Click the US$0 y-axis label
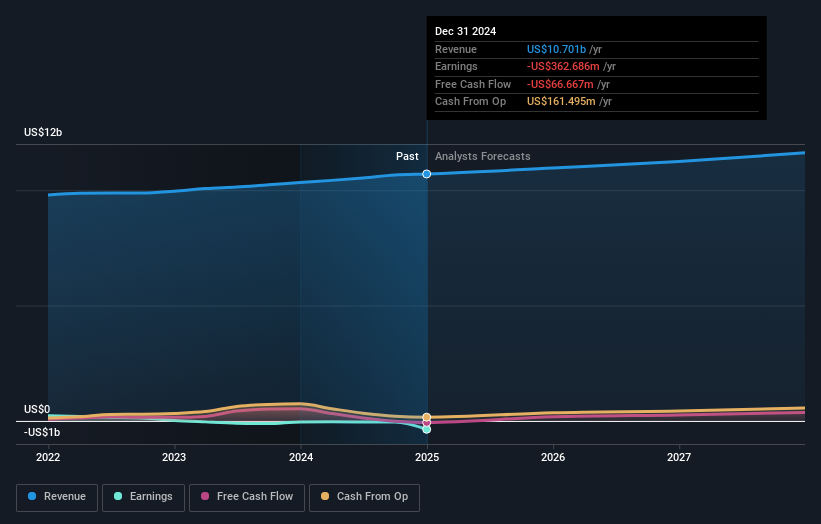 pyautogui.click(x=37, y=409)
